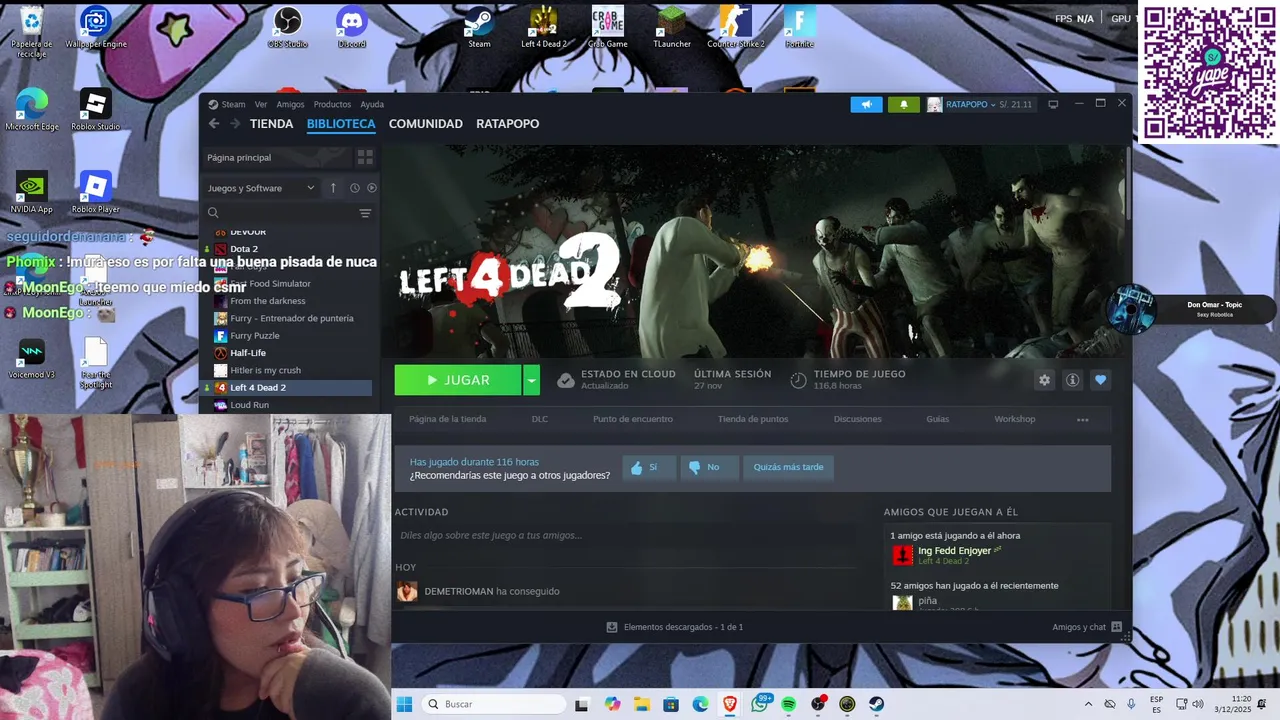Select From the darkness in library list
This screenshot has height=720, width=1280.
[268, 301]
